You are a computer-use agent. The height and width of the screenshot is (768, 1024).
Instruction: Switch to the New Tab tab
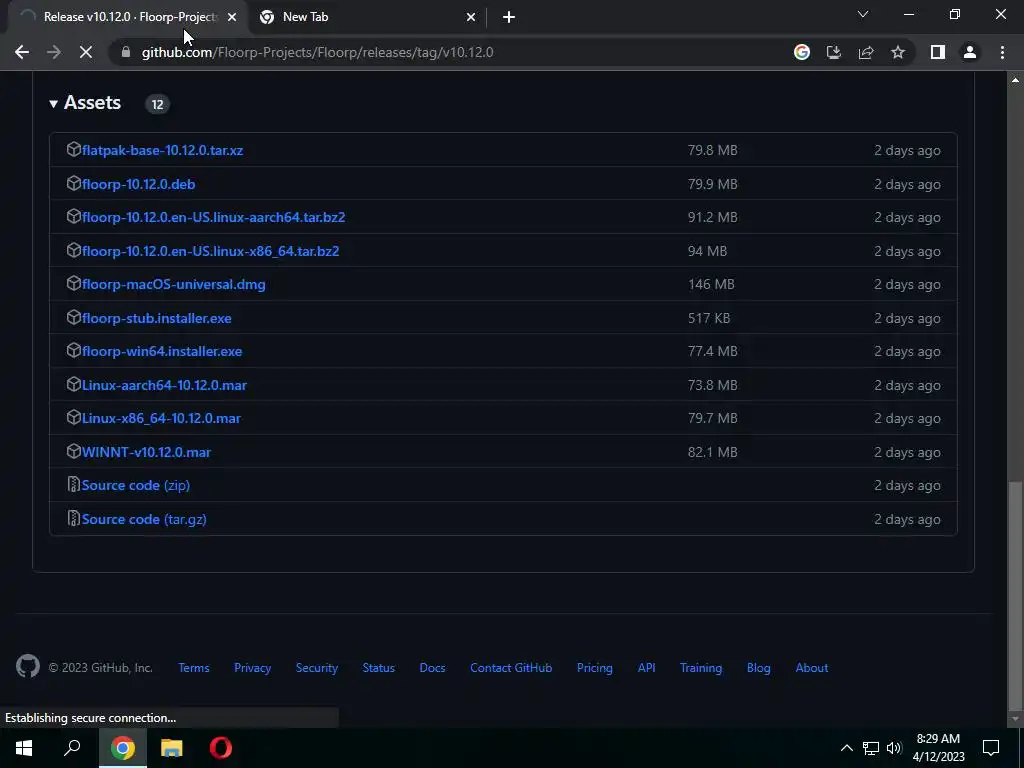pyautogui.click(x=369, y=17)
